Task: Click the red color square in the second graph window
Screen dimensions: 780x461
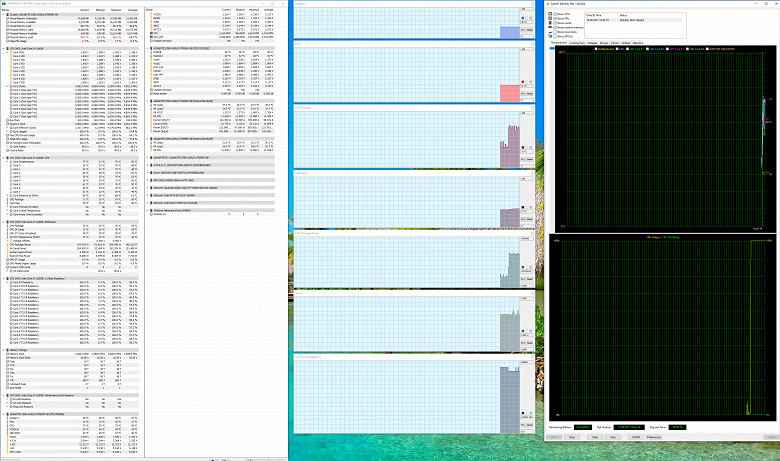Action: [x=523, y=82]
